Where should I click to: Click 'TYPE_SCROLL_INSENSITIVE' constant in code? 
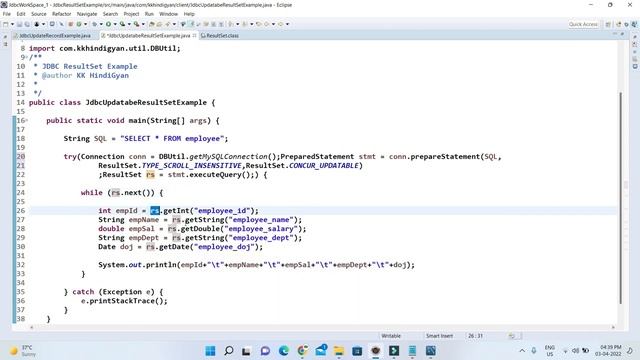coord(191,165)
